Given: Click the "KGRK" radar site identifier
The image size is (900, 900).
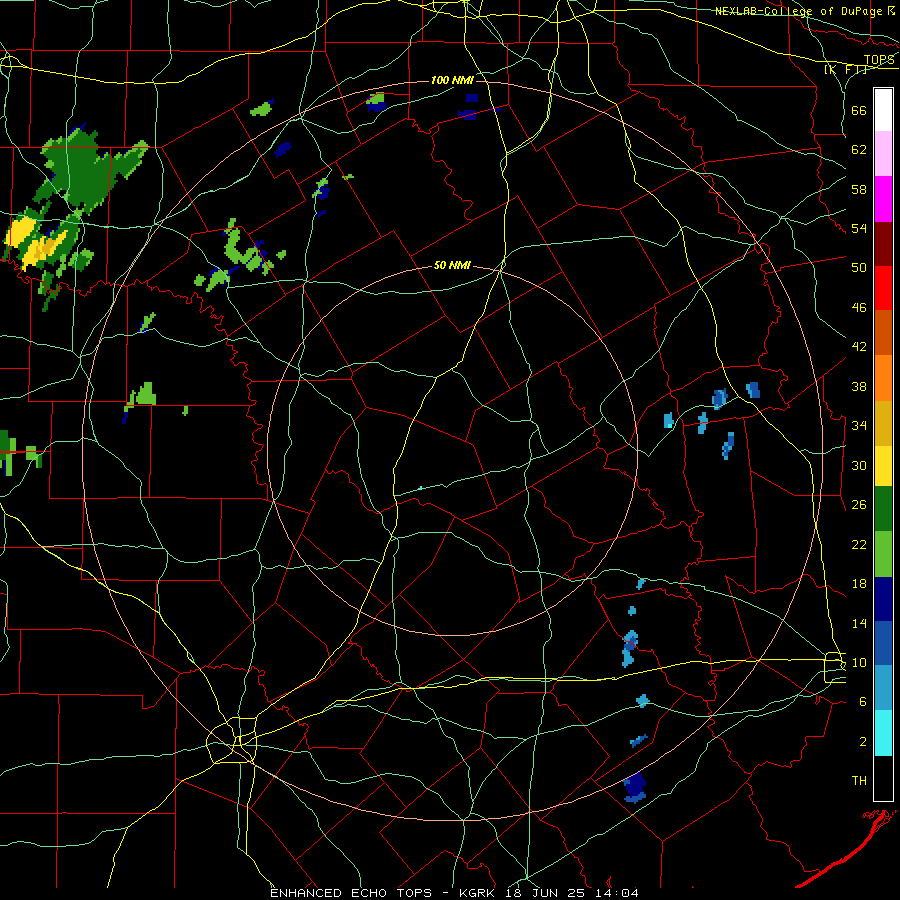Looking at the screenshot, I should (x=479, y=893).
